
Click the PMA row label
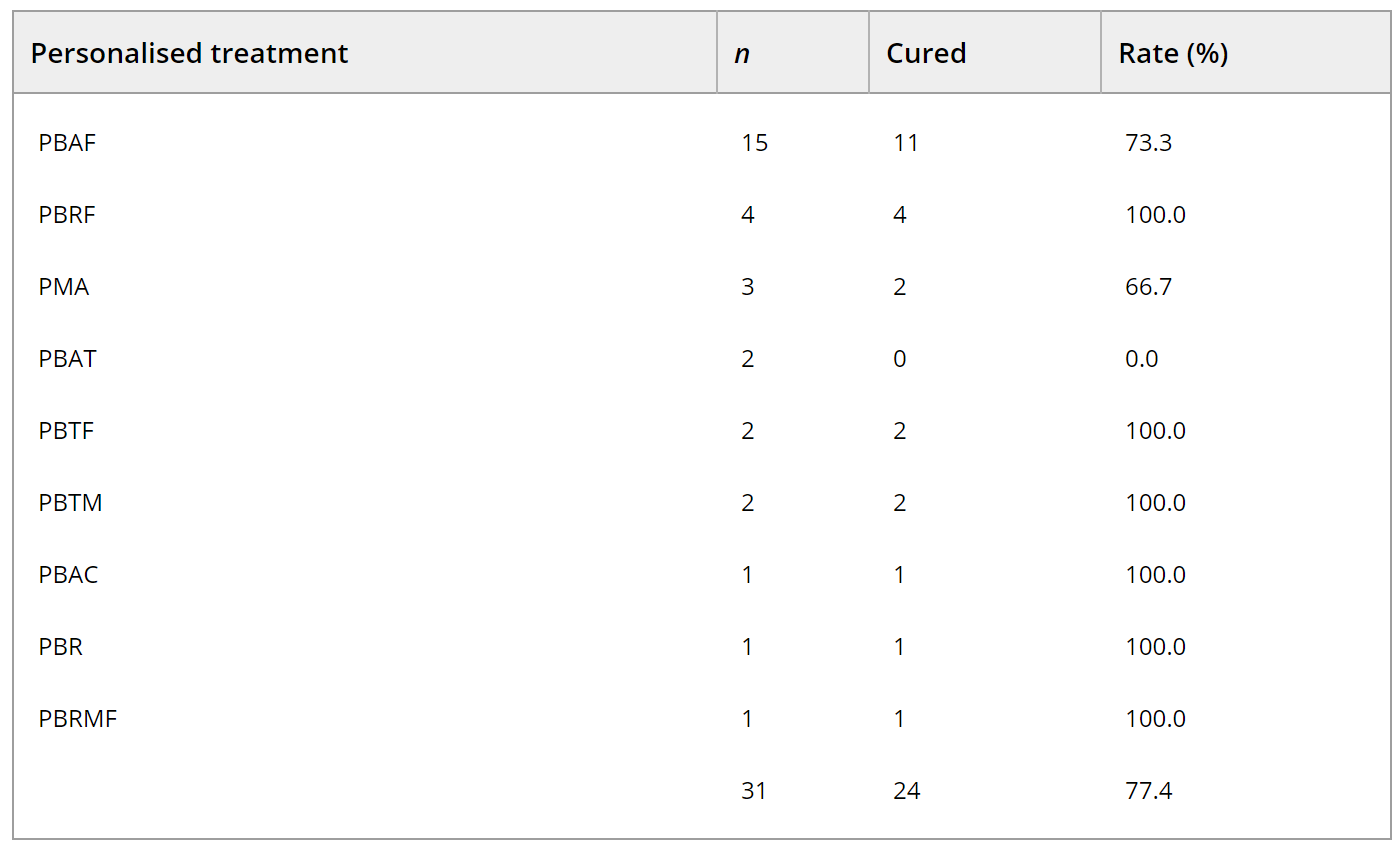64,287
